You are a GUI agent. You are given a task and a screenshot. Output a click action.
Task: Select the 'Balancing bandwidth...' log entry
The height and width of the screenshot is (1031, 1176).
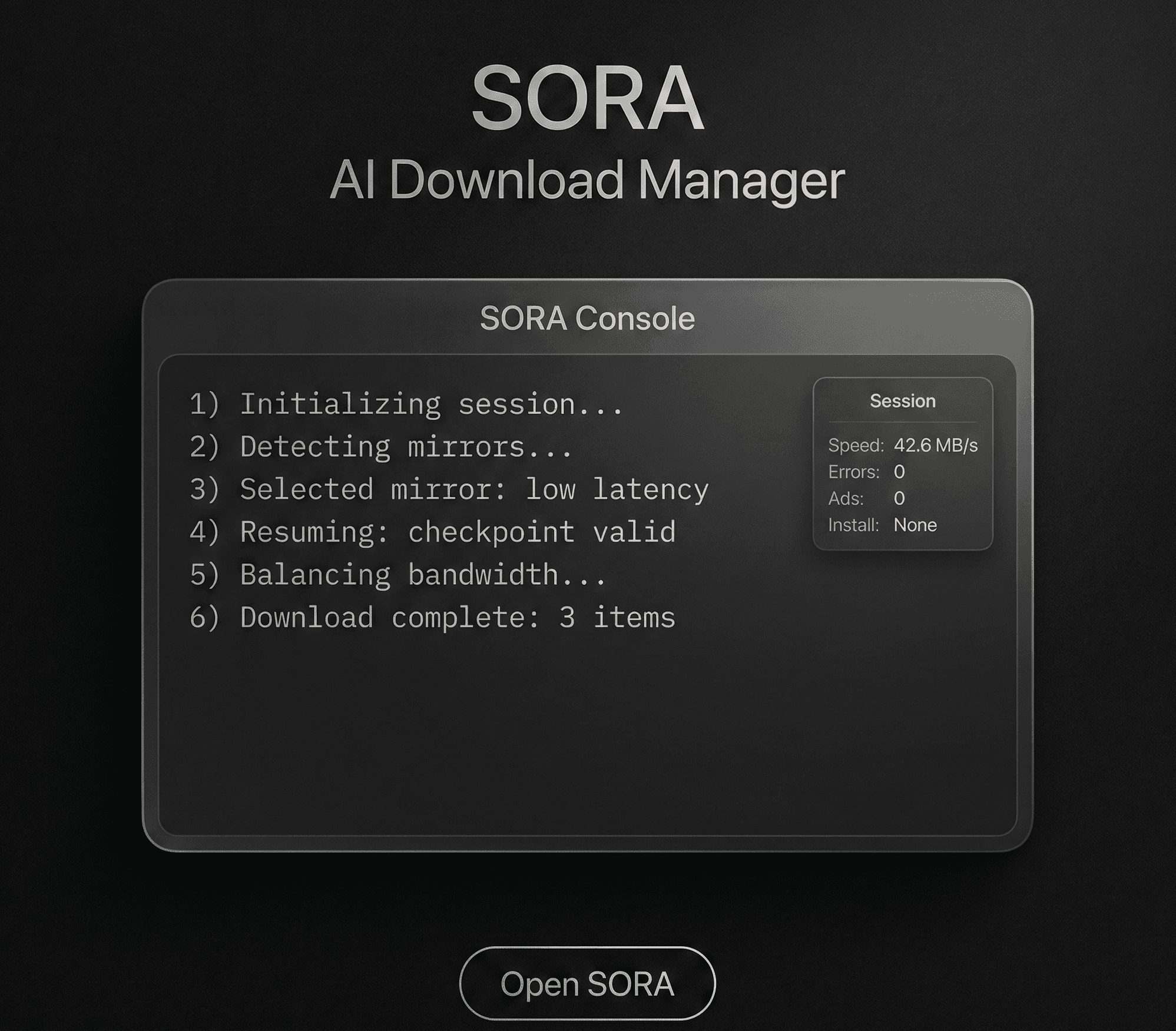coord(397,575)
